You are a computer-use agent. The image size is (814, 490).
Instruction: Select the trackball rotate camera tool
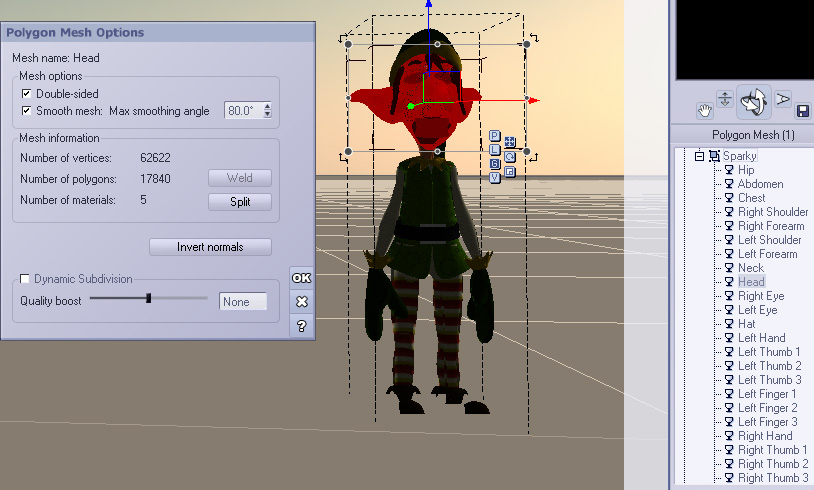(x=753, y=101)
